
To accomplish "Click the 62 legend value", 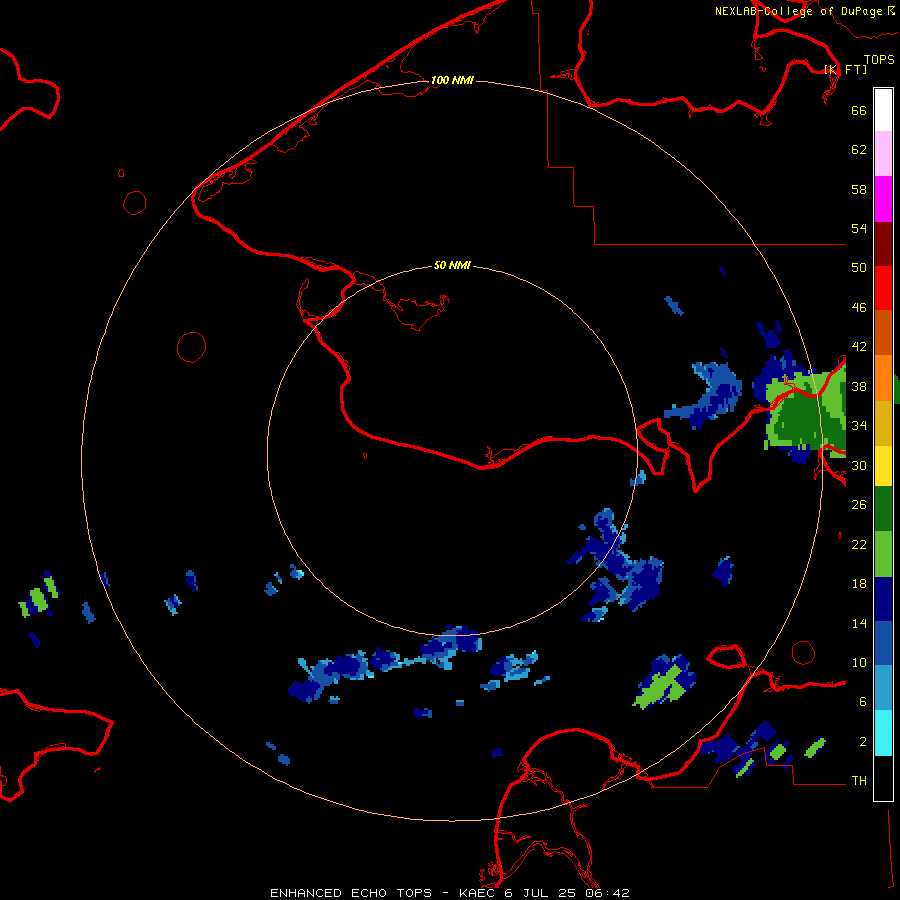I will (x=859, y=150).
